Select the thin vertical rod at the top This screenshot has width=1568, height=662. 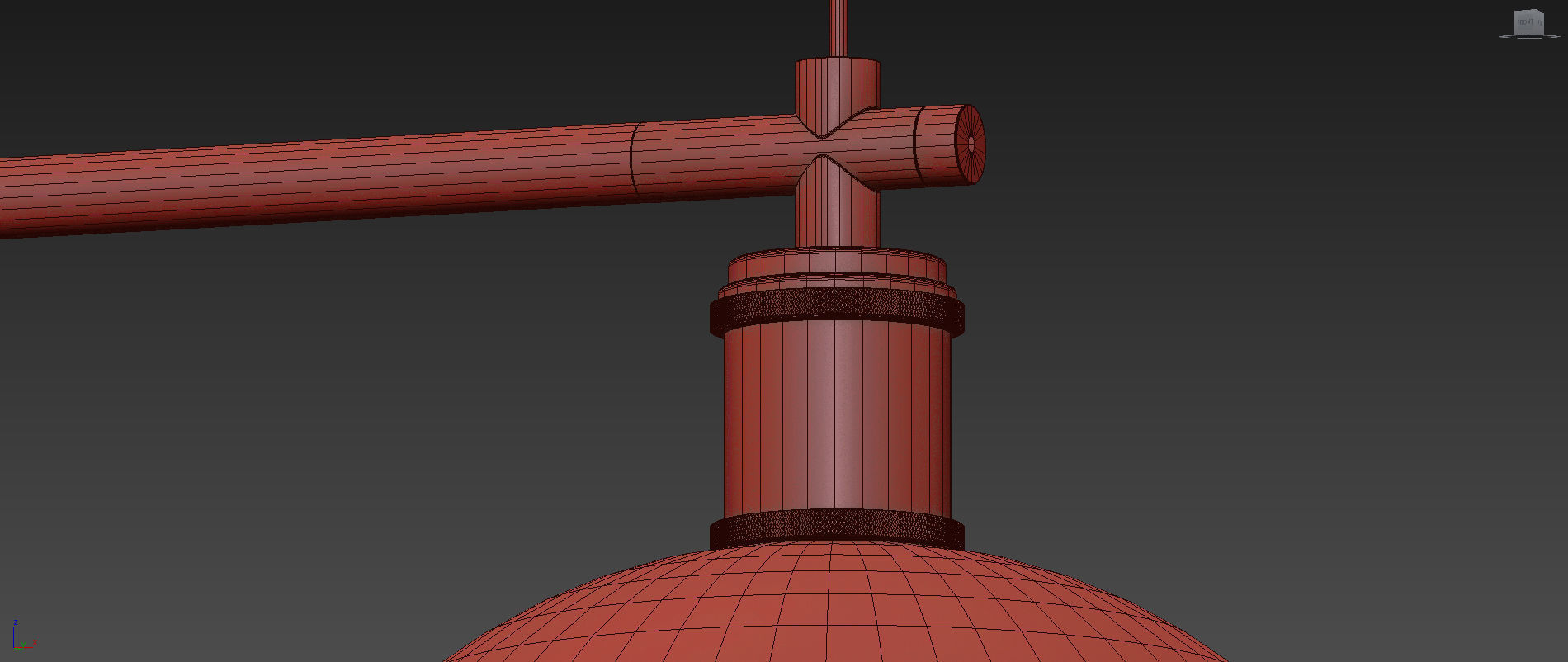pos(838,28)
